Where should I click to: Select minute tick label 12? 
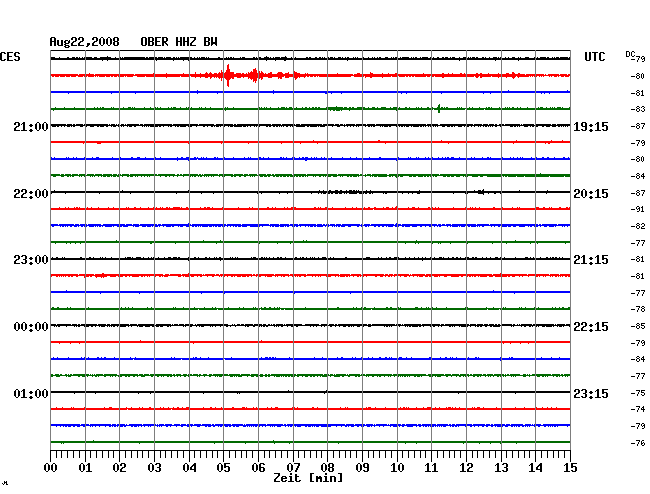(x=466, y=467)
